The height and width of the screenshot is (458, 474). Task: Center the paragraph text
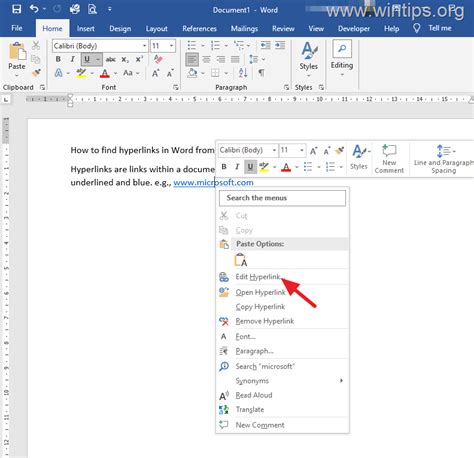coord(206,60)
